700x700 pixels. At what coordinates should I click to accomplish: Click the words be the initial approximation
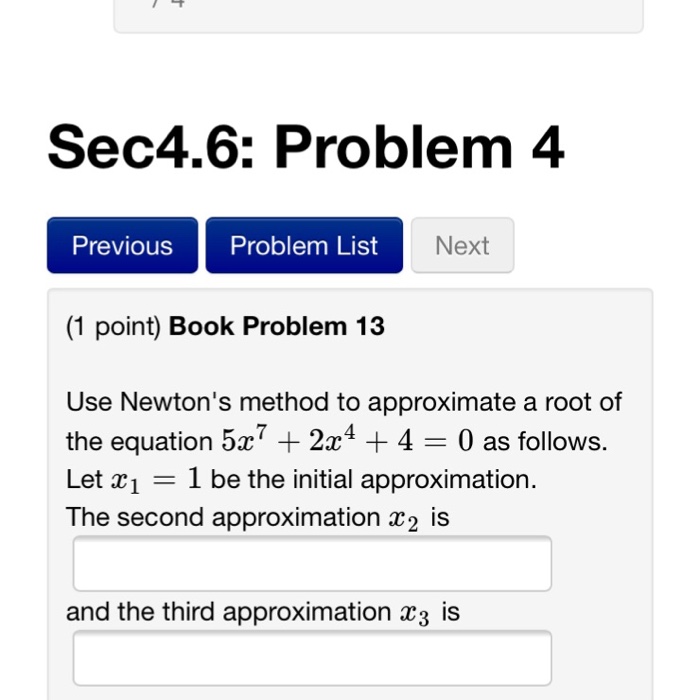click(374, 480)
